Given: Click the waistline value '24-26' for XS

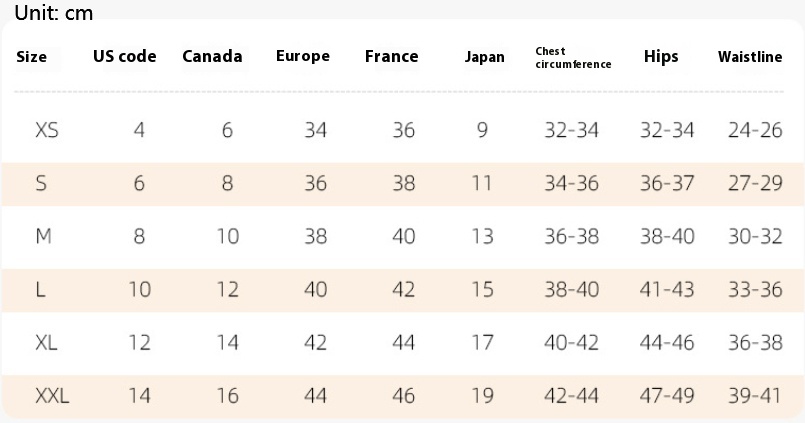Looking at the screenshot, I should click(x=755, y=130).
